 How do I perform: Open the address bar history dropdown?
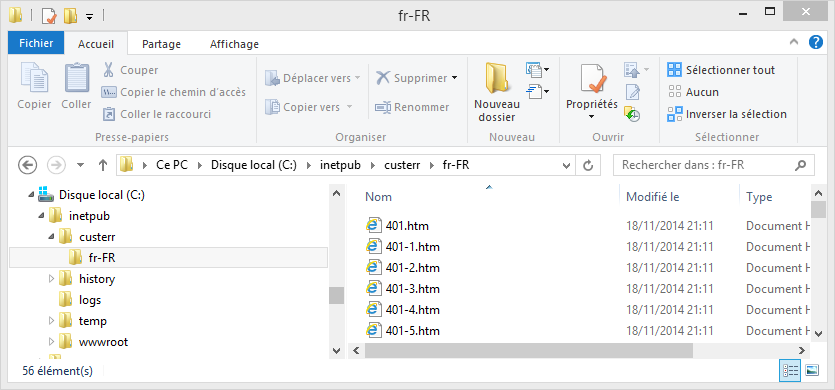[567, 166]
